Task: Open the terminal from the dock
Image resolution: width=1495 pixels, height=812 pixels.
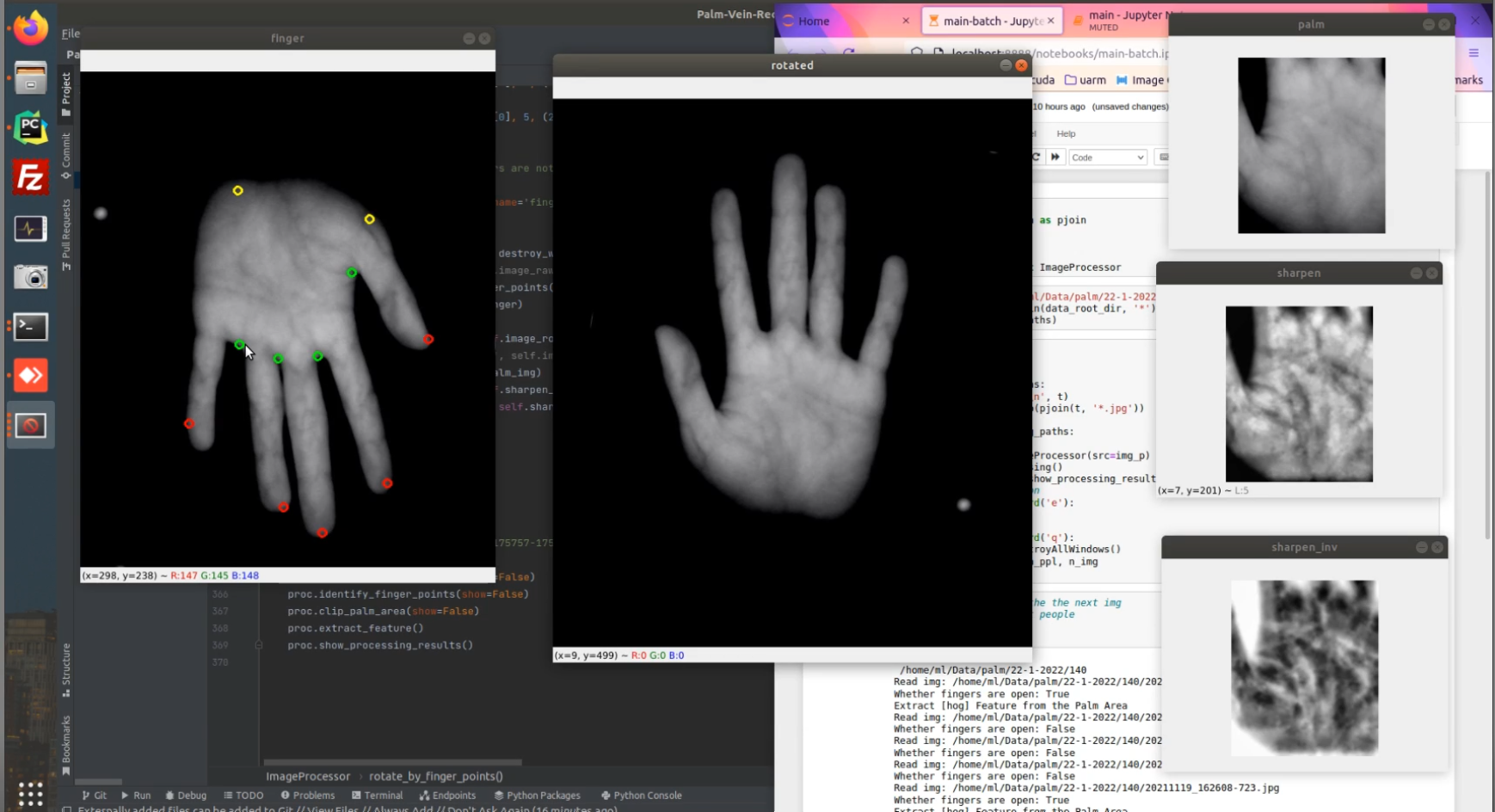Action: (31, 327)
